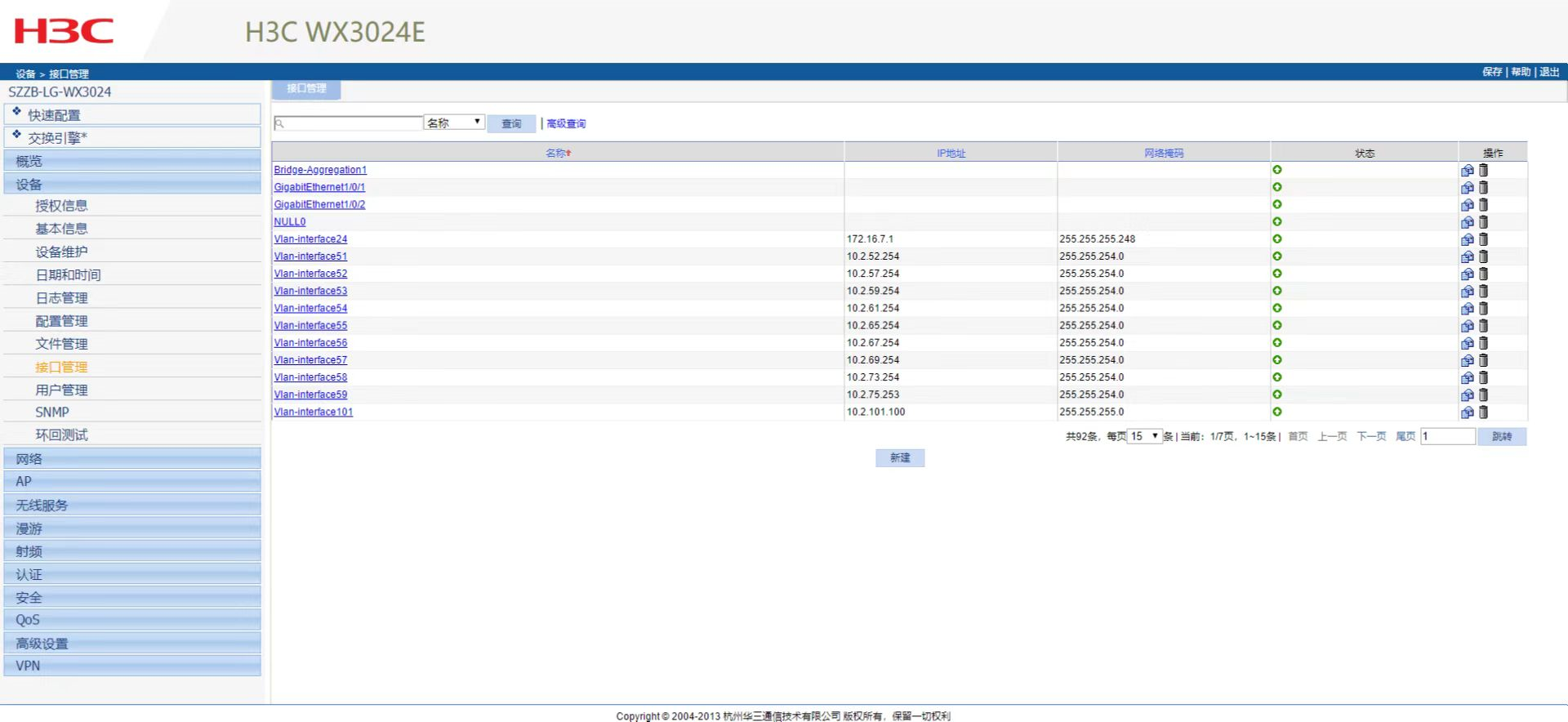The height and width of the screenshot is (722, 1568).
Task: Click the 跳转 page jump button
Action: (x=1502, y=437)
